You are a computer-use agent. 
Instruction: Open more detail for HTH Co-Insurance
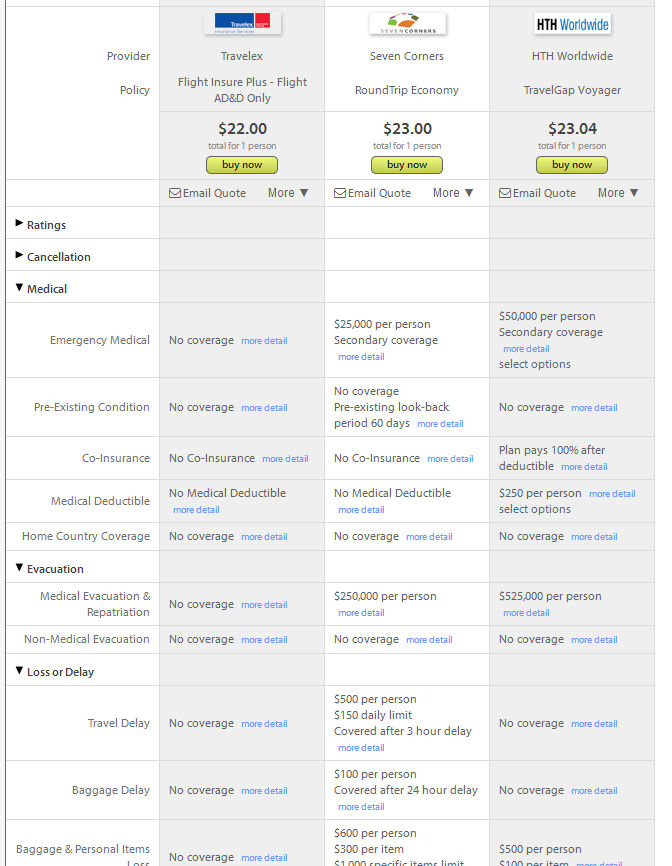click(x=584, y=467)
